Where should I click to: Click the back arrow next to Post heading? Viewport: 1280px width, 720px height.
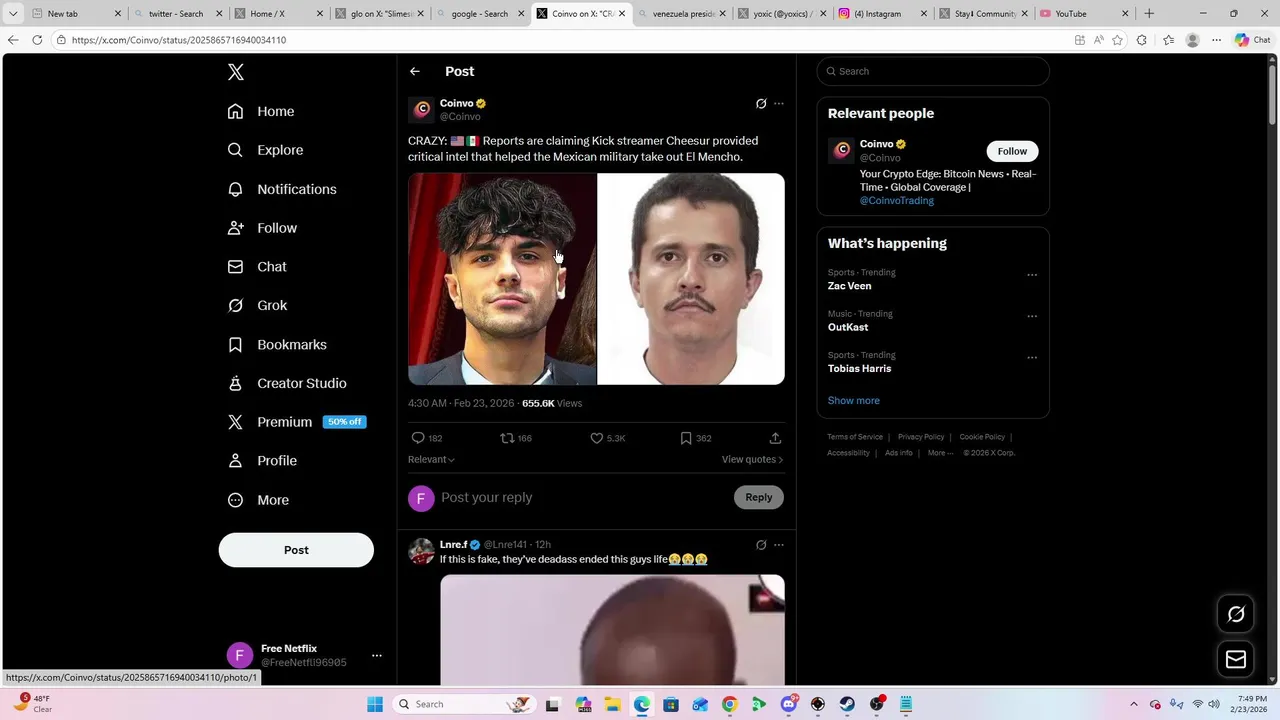coord(414,71)
